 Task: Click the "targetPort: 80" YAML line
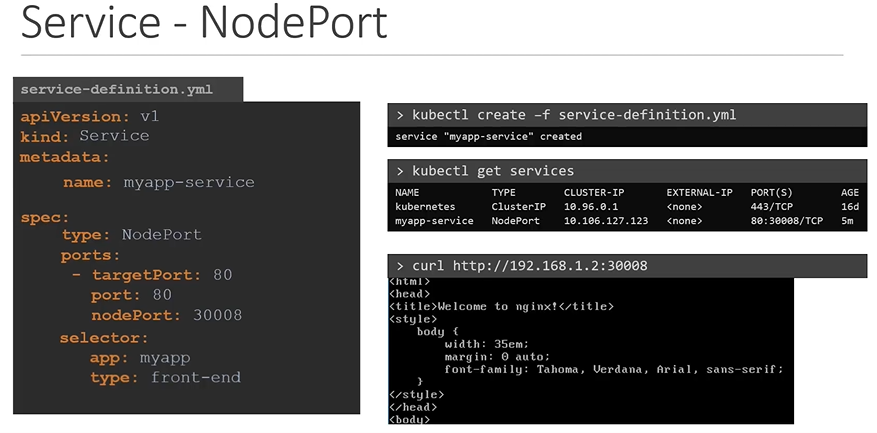tap(161, 275)
